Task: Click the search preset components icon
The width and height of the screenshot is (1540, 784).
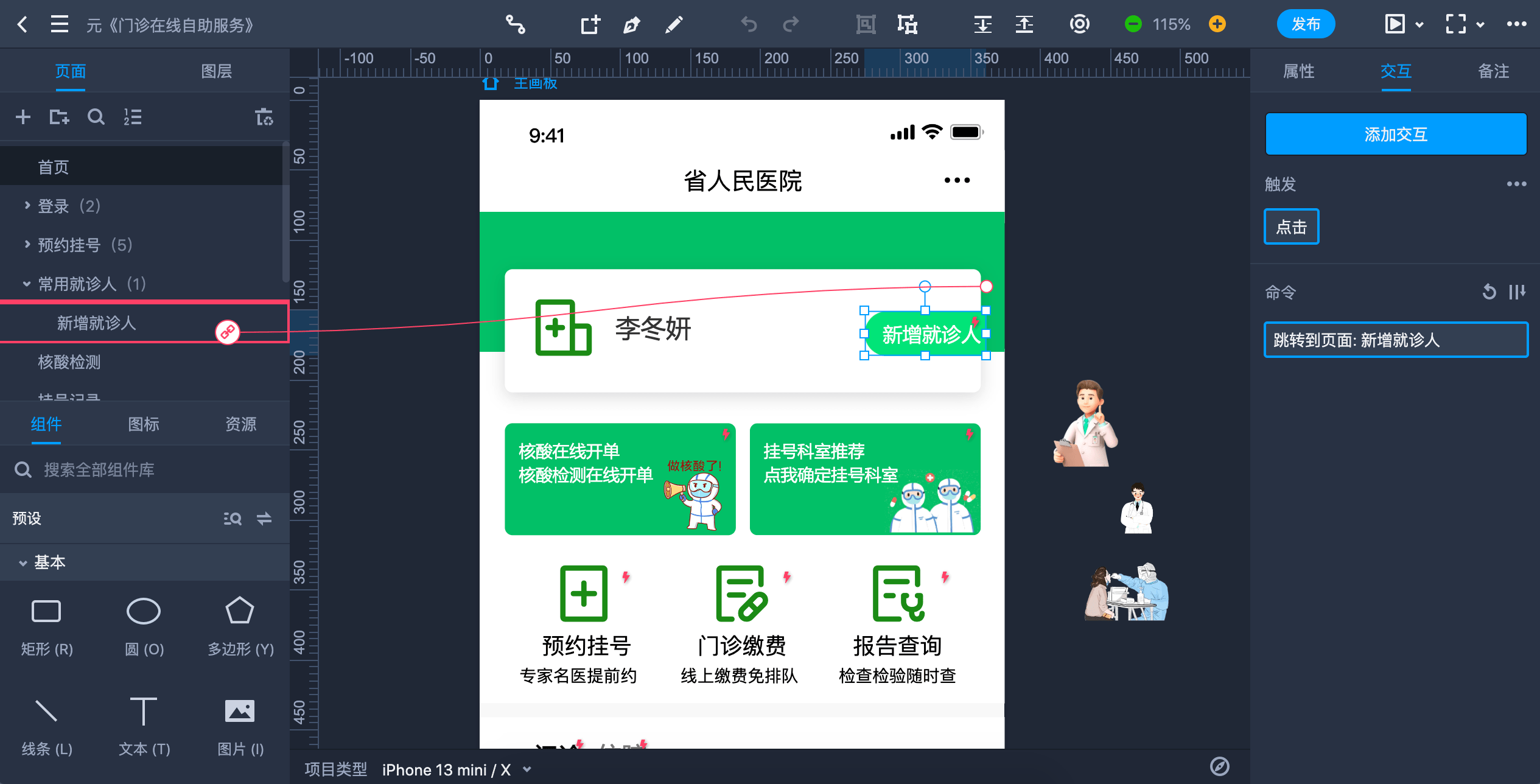Action: (x=233, y=519)
